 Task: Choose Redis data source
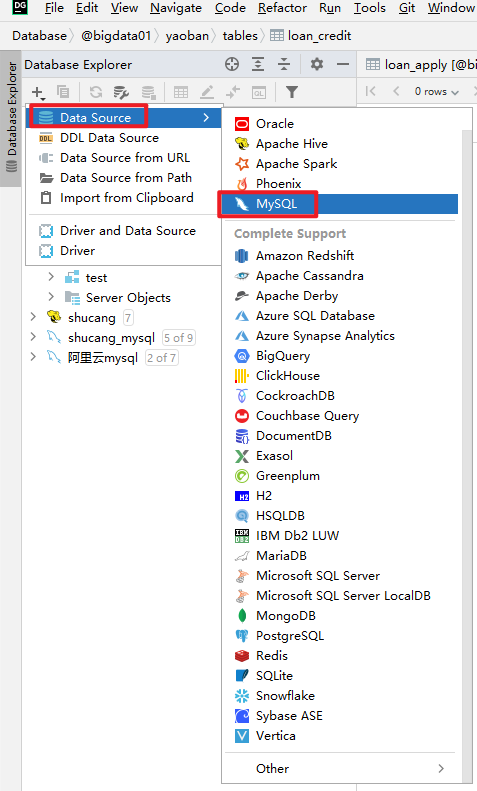pyautogui.click(x=341, y=656)
